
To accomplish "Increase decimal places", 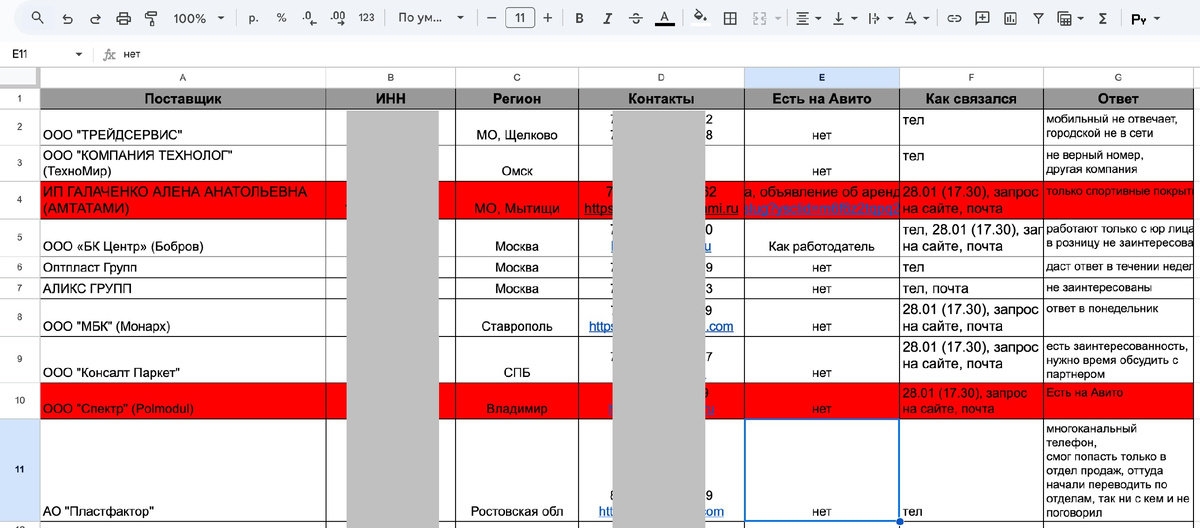I will coord(337,18).
